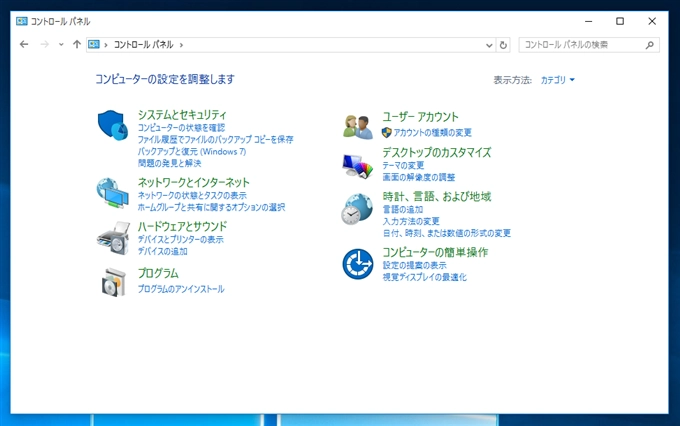Click the Control Panel title bar icon
680x426 pixels.
coord(22,21)
